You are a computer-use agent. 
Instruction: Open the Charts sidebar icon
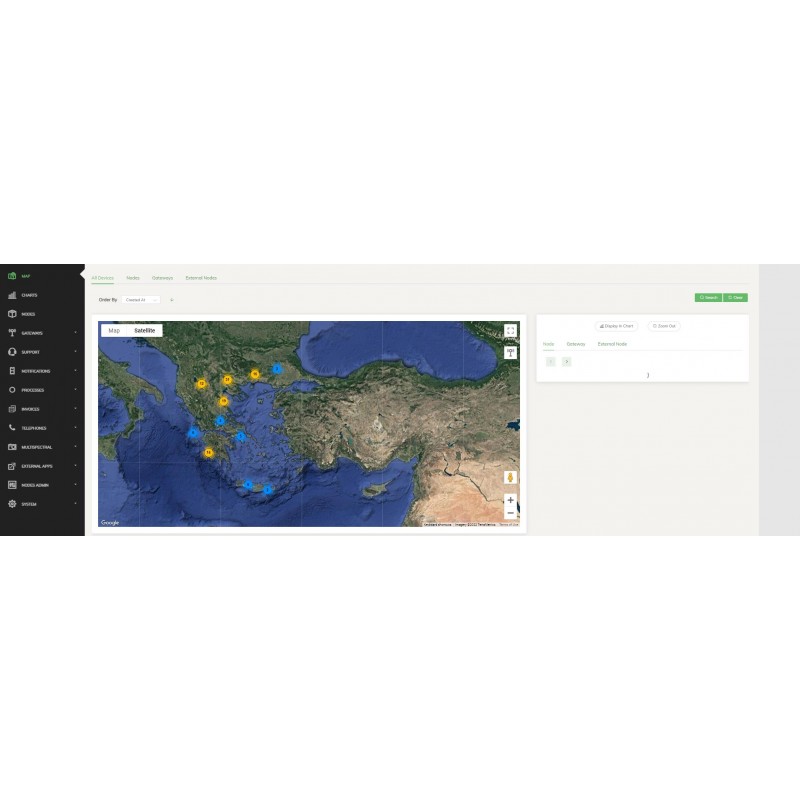click(x=12, y=295)
